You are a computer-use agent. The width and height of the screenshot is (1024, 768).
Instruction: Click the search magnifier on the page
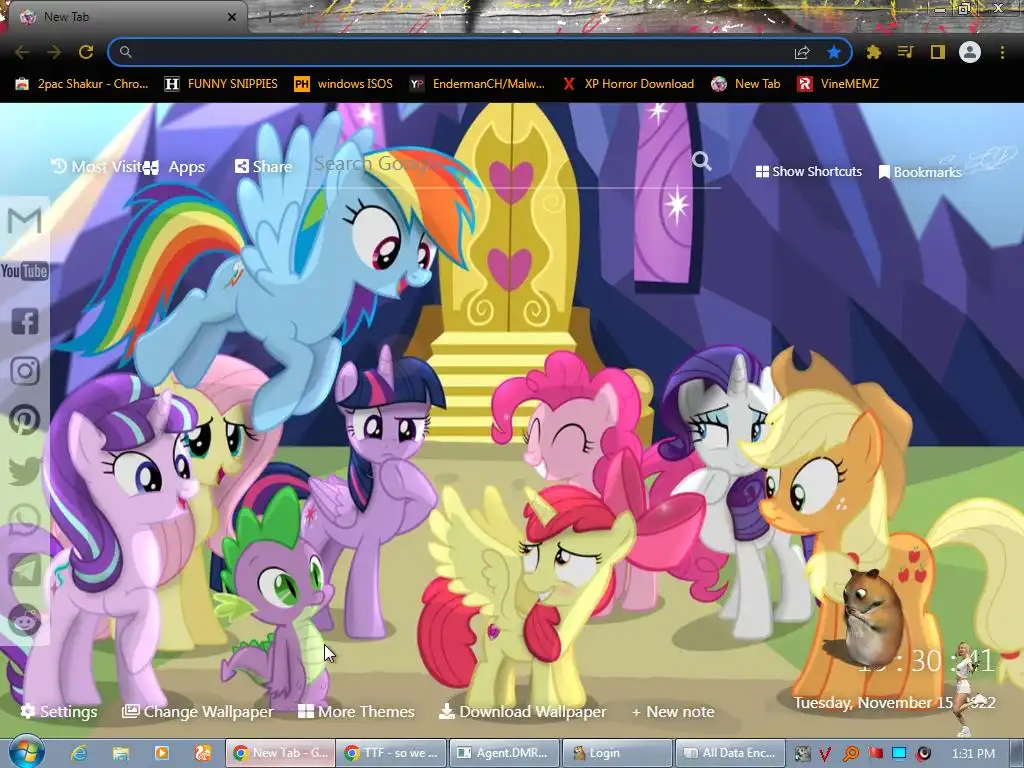pyautogui.click(x=702, y=161)
